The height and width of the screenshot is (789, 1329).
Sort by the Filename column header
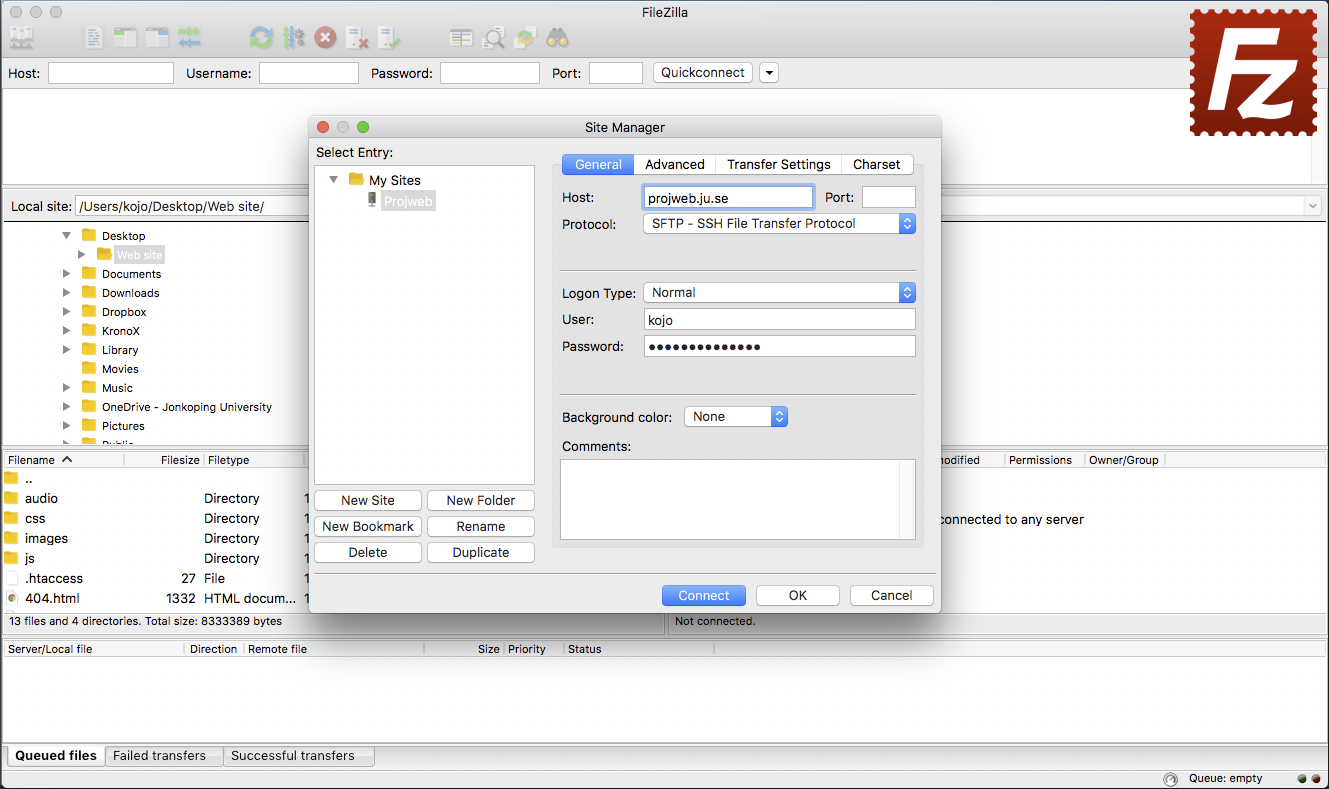click(63, 460)
